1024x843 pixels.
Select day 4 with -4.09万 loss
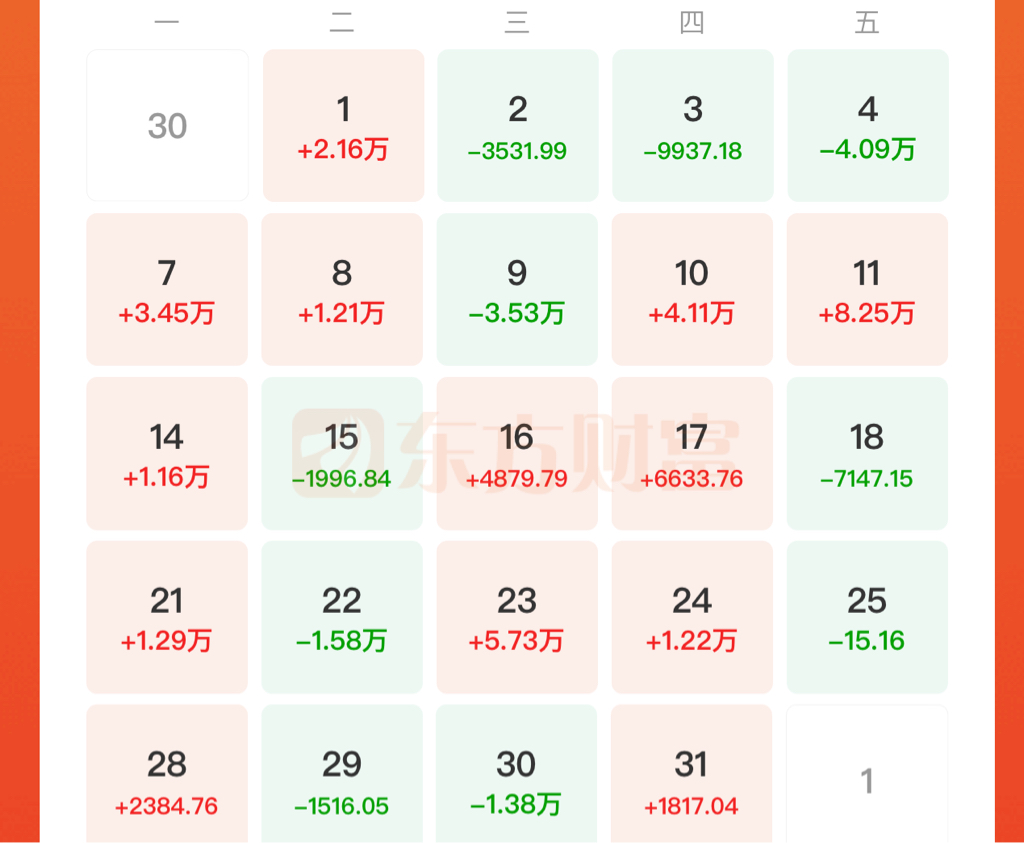pyautogui.click(x=867, y=125)
